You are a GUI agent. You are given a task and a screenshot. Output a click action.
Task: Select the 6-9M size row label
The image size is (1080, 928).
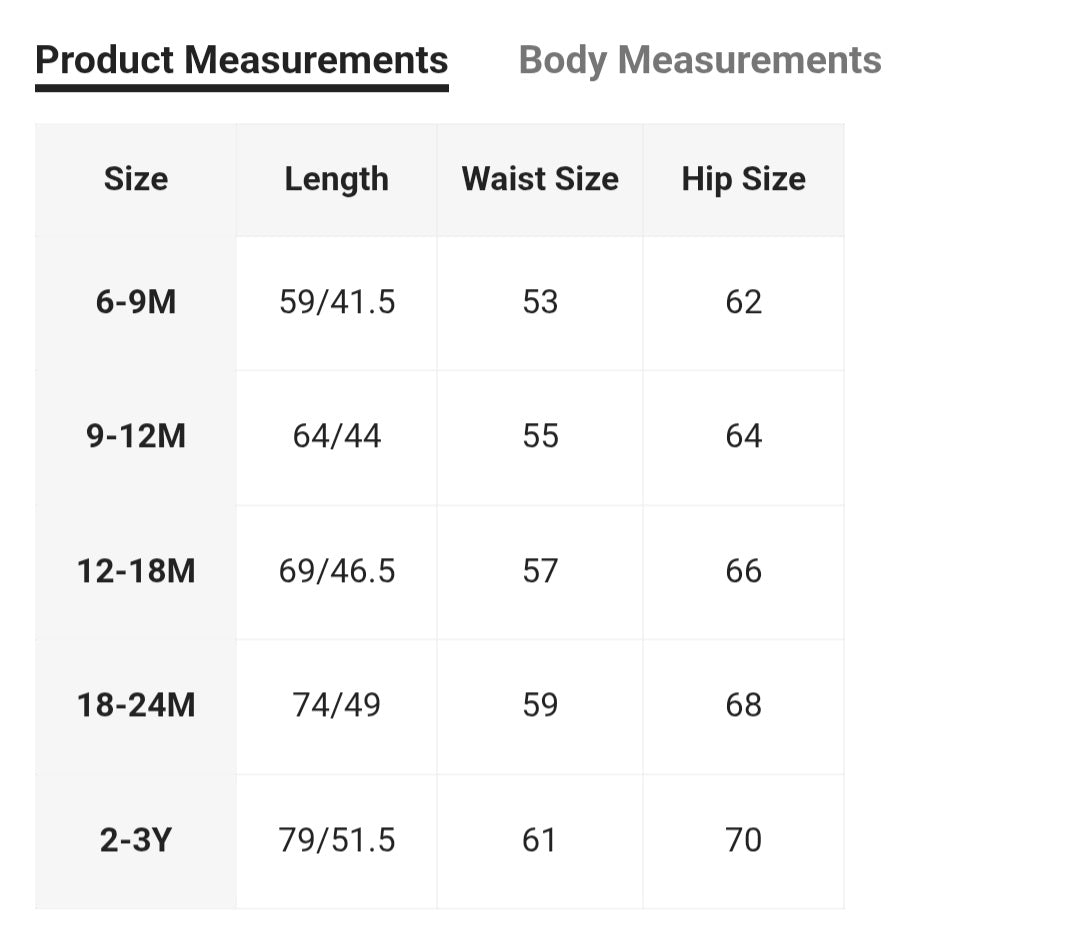136,302
